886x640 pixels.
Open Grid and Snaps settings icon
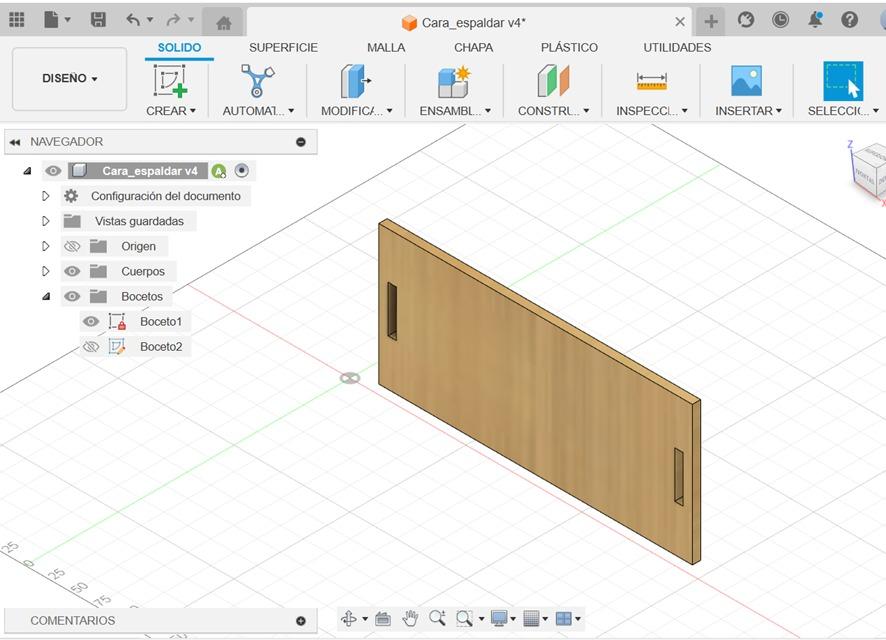531,619
